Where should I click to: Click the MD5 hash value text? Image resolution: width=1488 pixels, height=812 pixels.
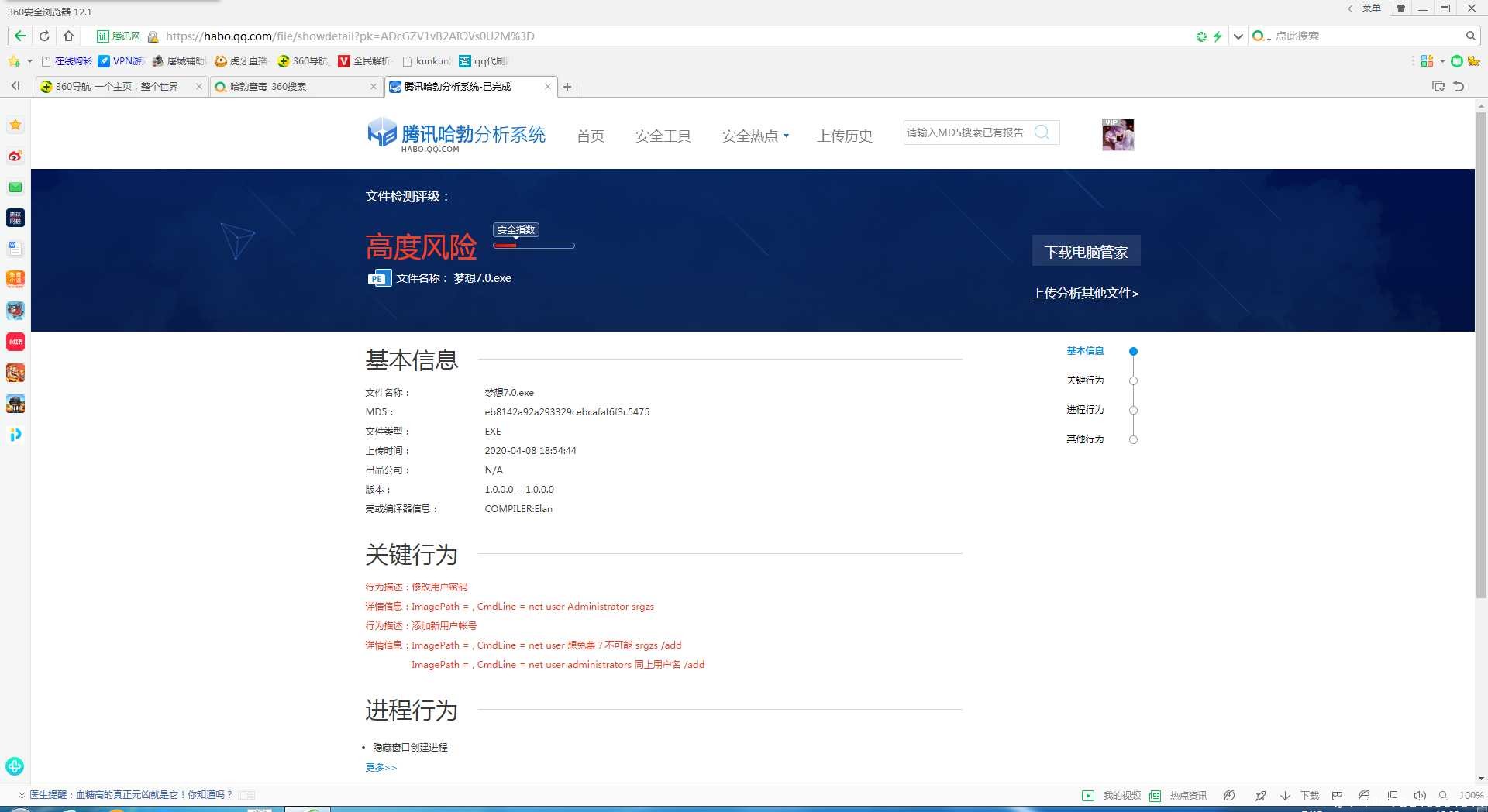point(567,412)
